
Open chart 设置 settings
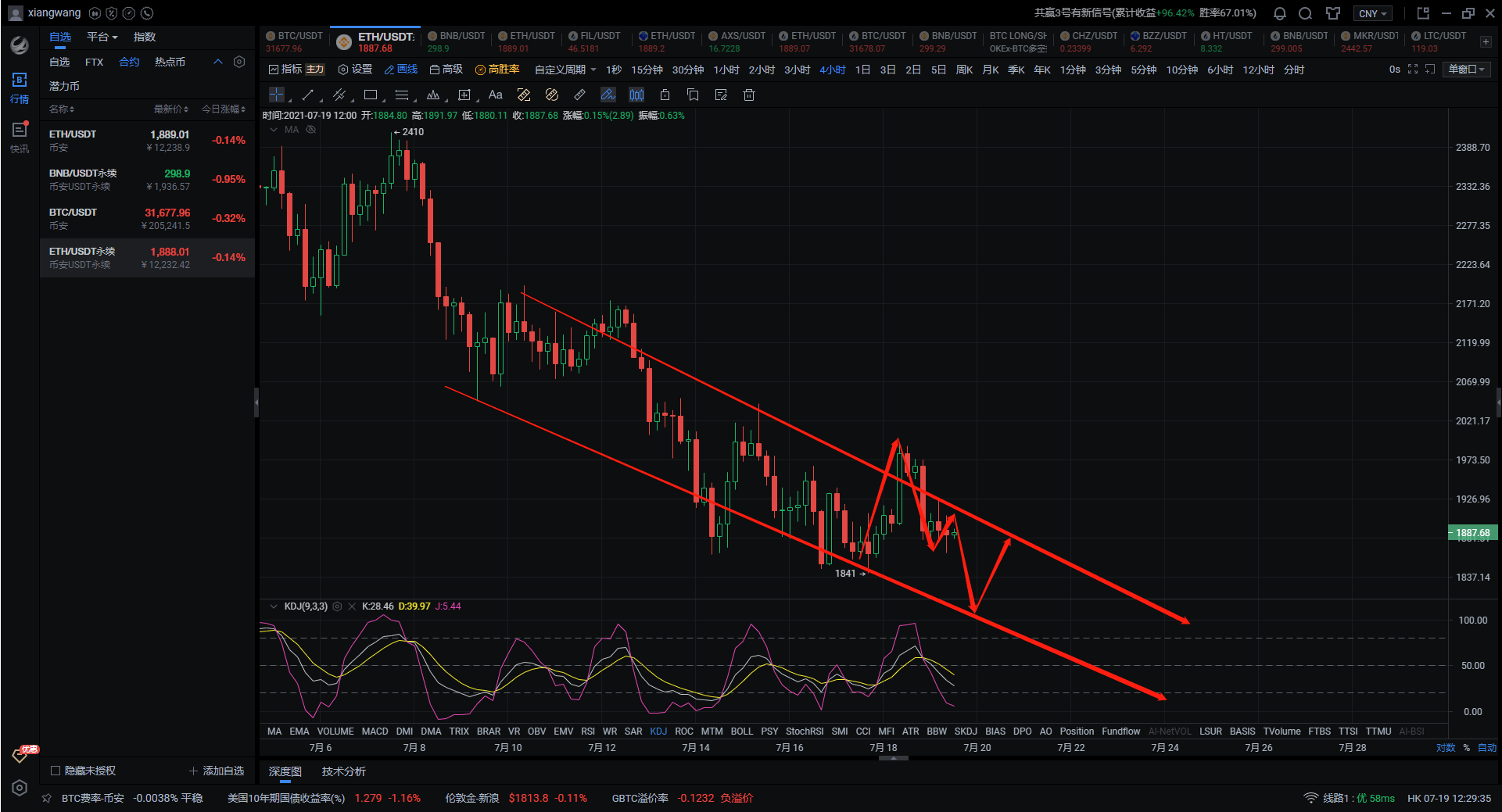[x=355, y=70]
